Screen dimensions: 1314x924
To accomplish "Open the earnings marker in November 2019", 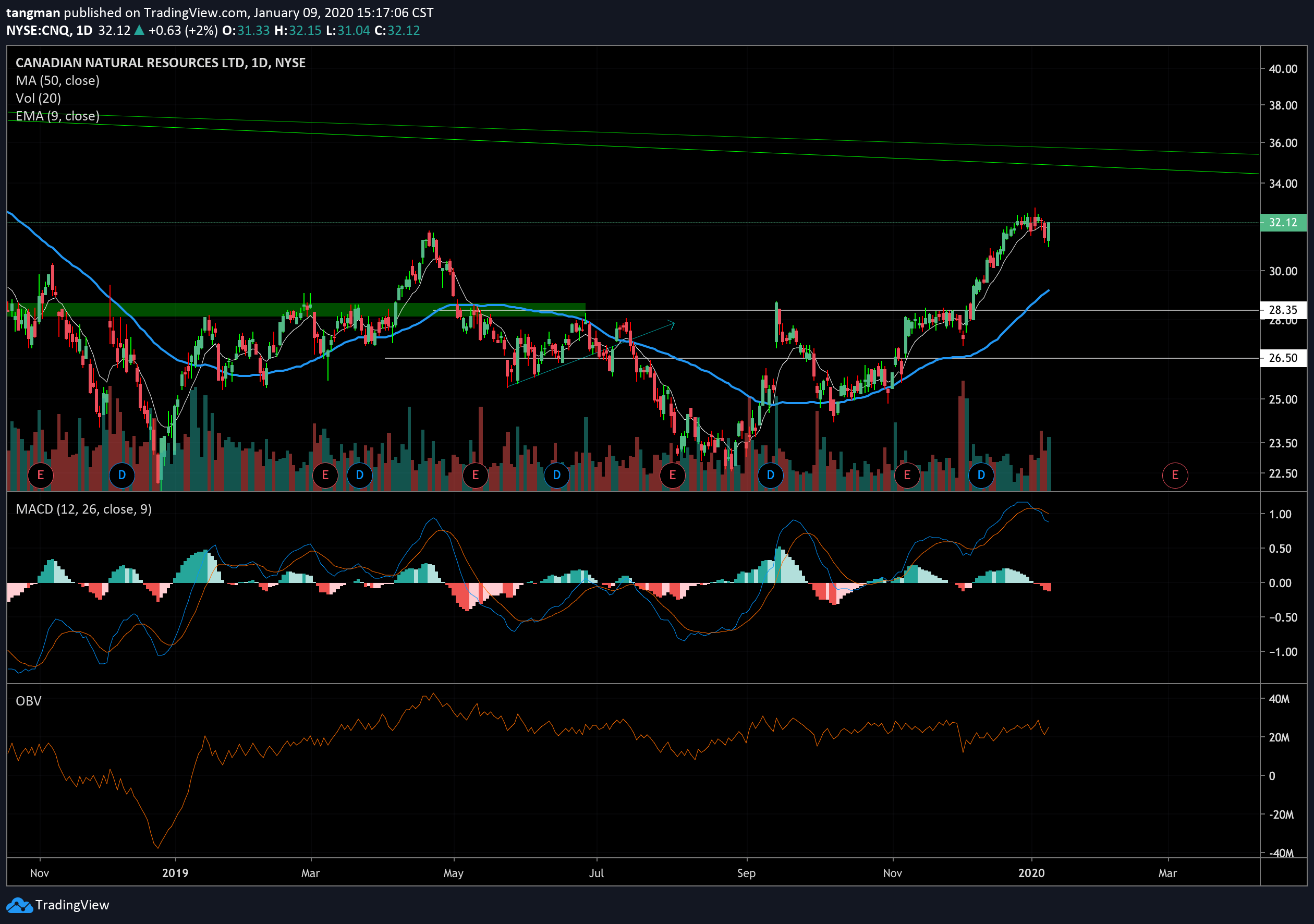I will pyautogui.click(x=907, y=475).
